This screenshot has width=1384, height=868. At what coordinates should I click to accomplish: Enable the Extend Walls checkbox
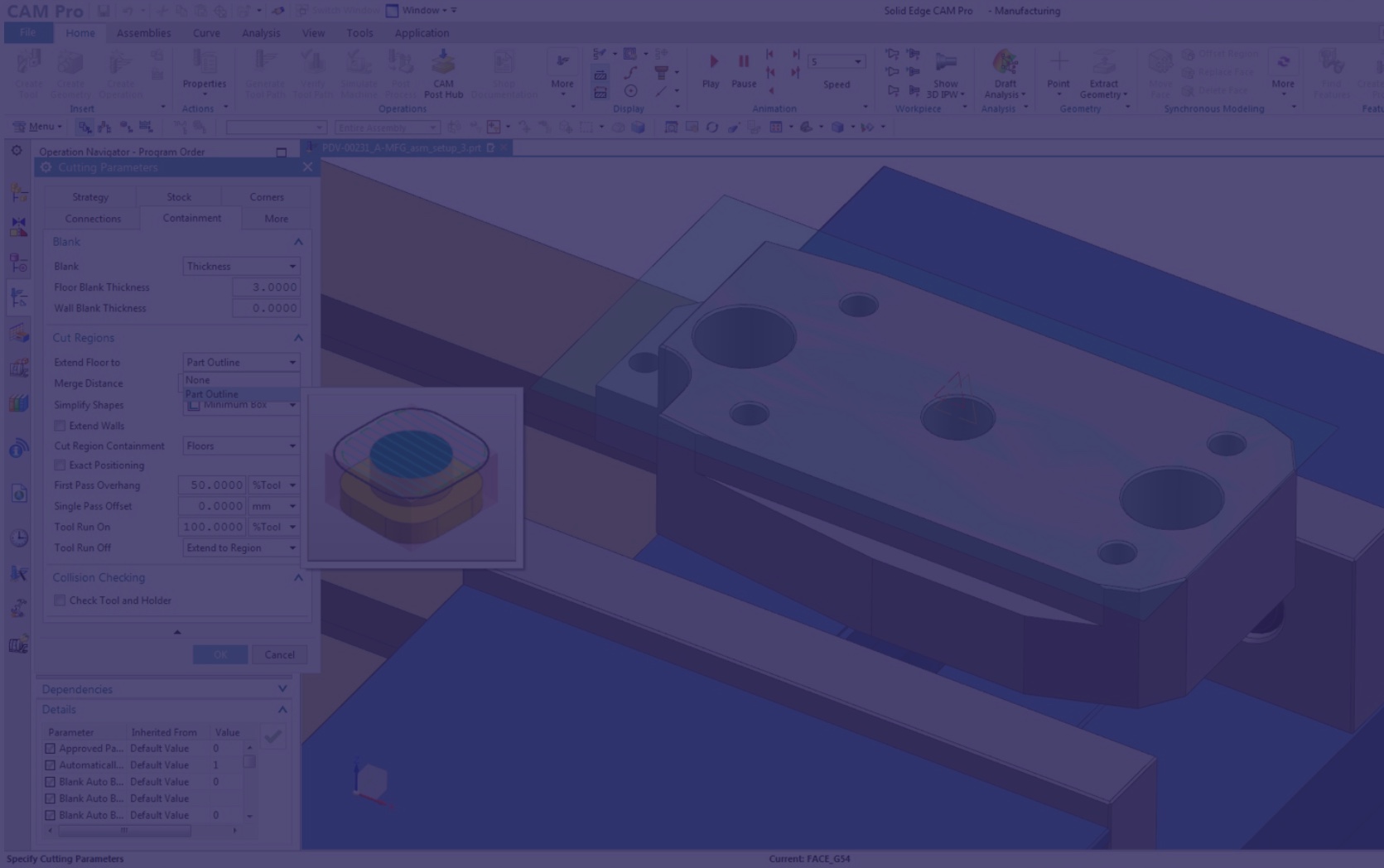[60, 426]
